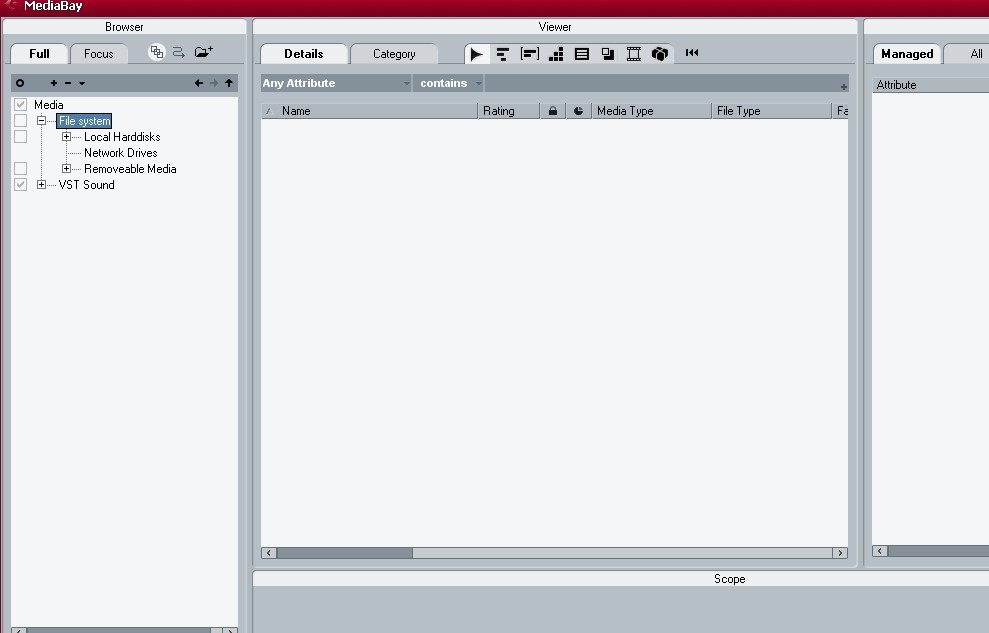Select the File system tree item
Screen dimensions: 989x633
(x=84, y=120)
